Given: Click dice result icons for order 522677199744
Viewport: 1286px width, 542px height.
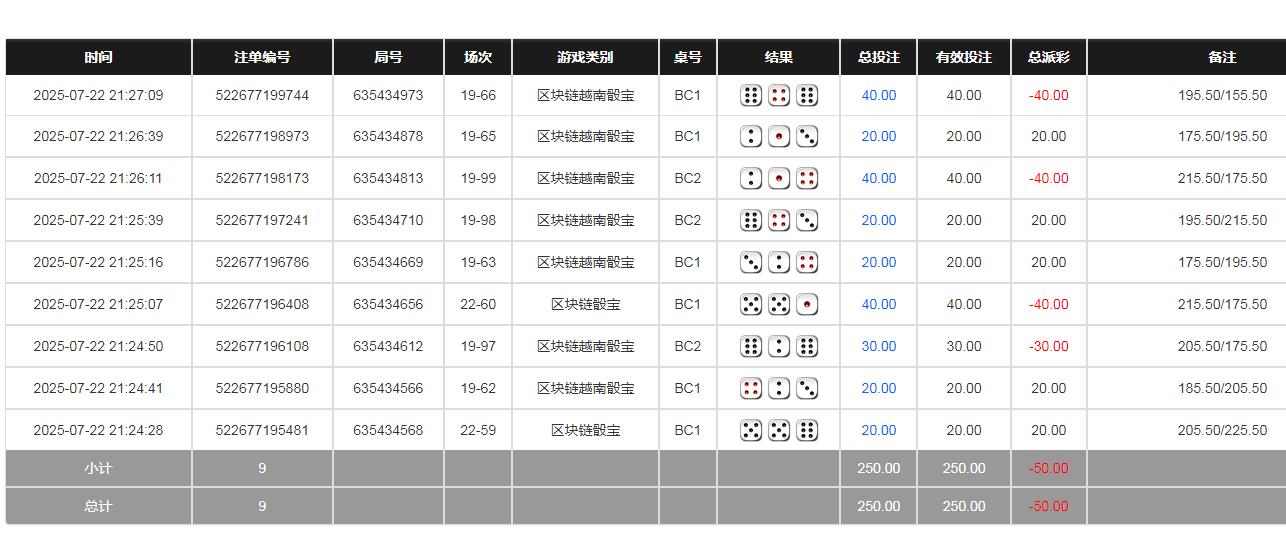Looking at the screenshot, I should pos(779,96).
